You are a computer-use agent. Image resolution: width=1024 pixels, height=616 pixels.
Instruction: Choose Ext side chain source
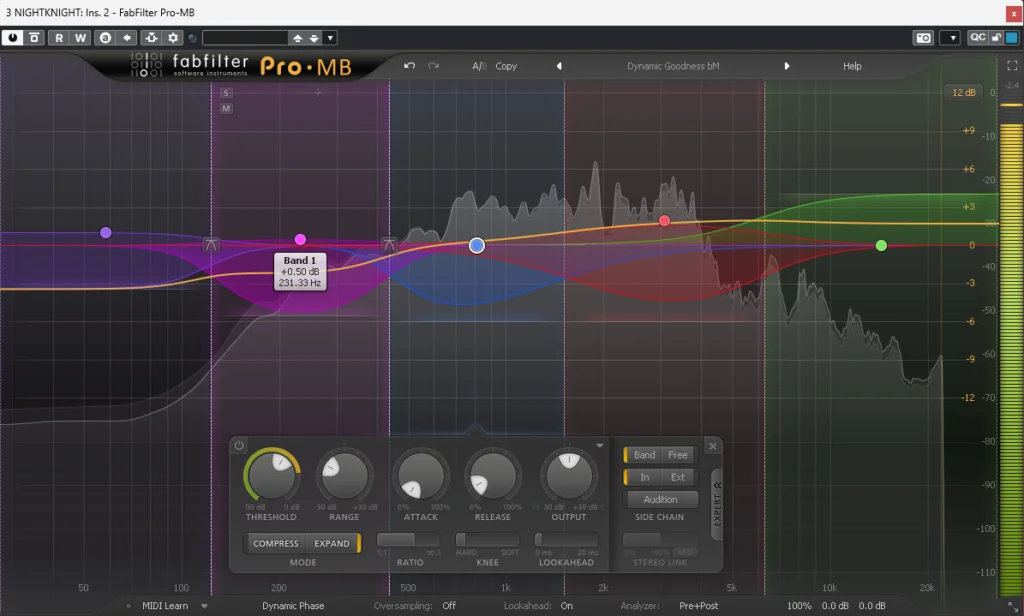(678, 478)
